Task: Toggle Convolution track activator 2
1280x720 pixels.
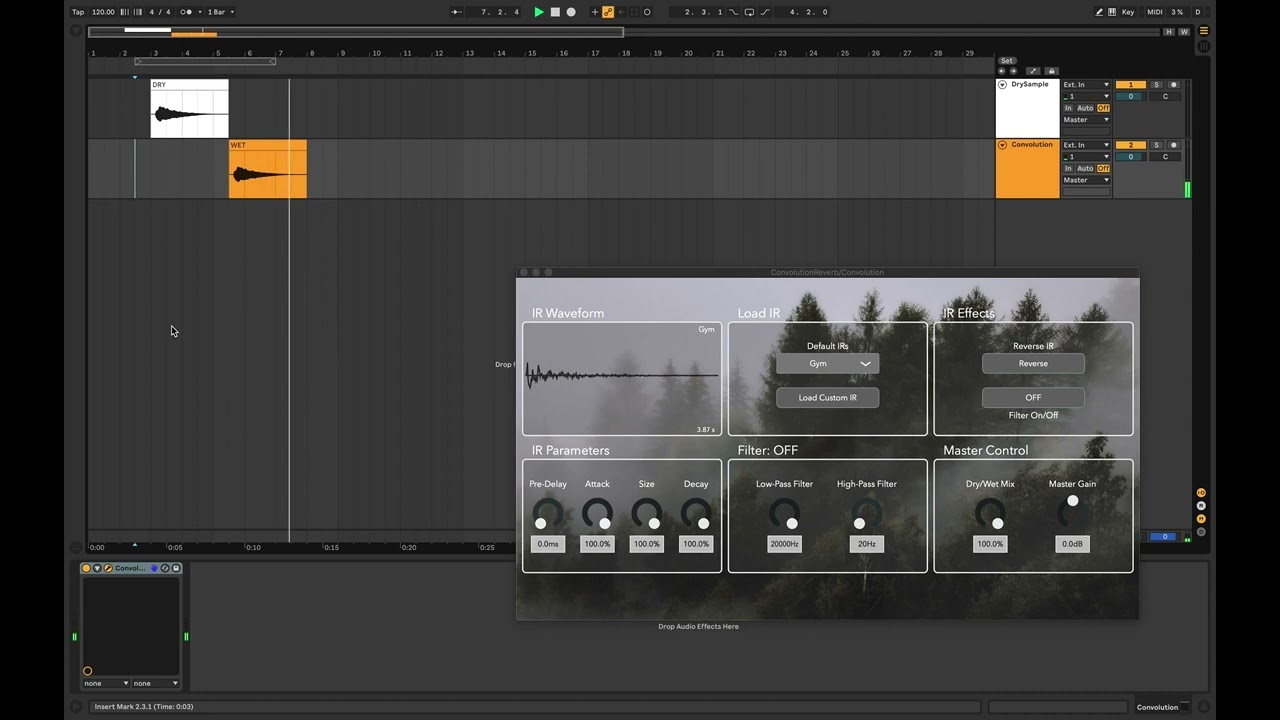Action: [x=1131, y=145]
